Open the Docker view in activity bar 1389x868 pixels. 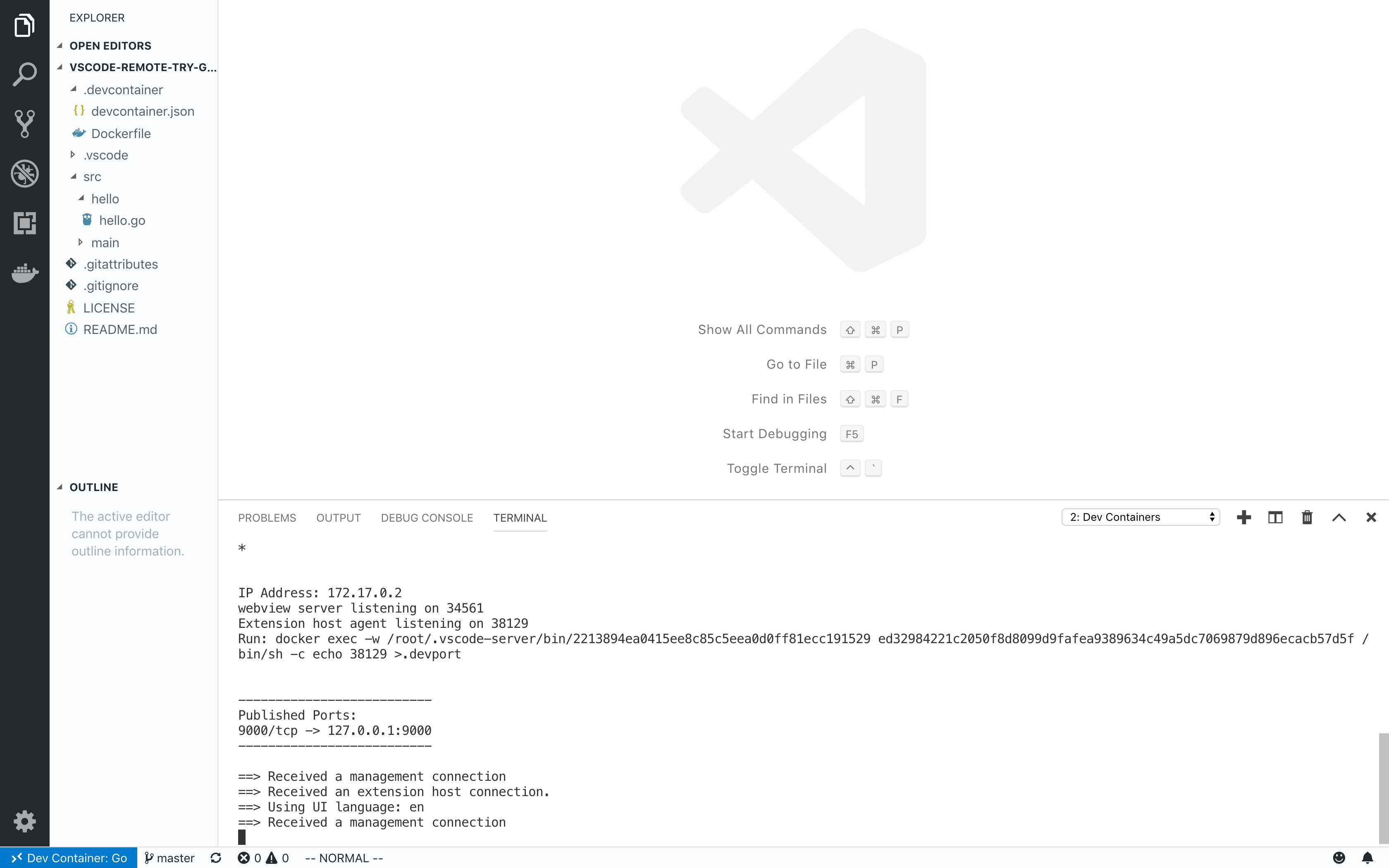point(24,273)
